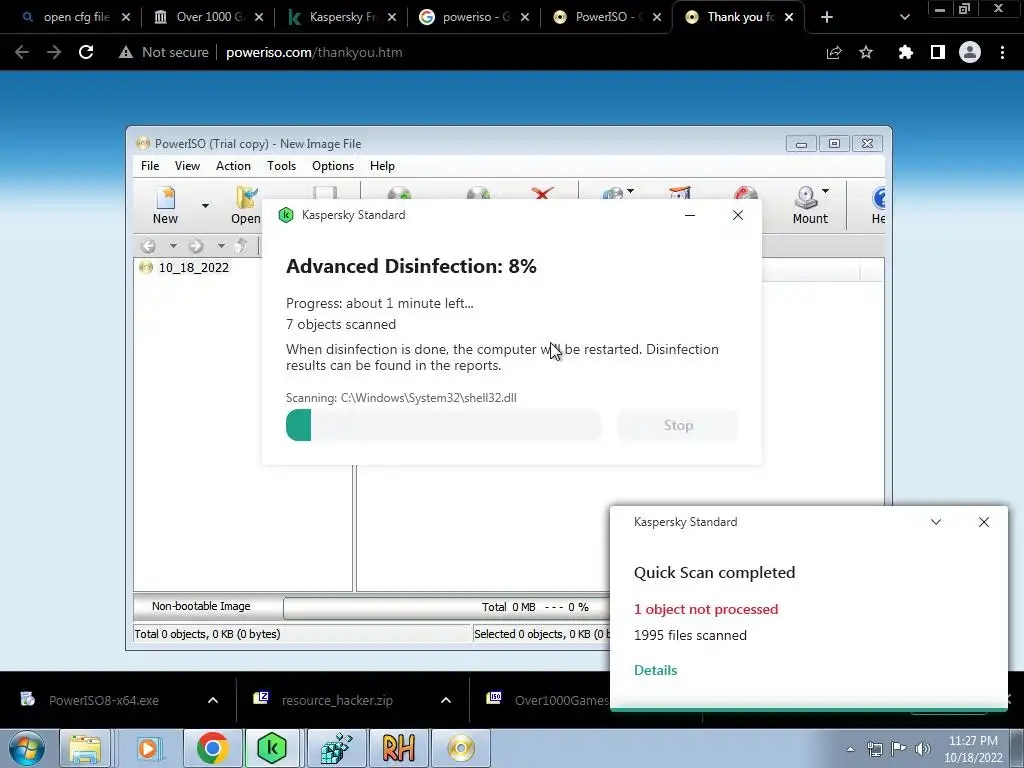Click the address bar showing poweriso.com/thankyou.htm
The height and width of the screenshot is (768, 1024).
(313, 52)
